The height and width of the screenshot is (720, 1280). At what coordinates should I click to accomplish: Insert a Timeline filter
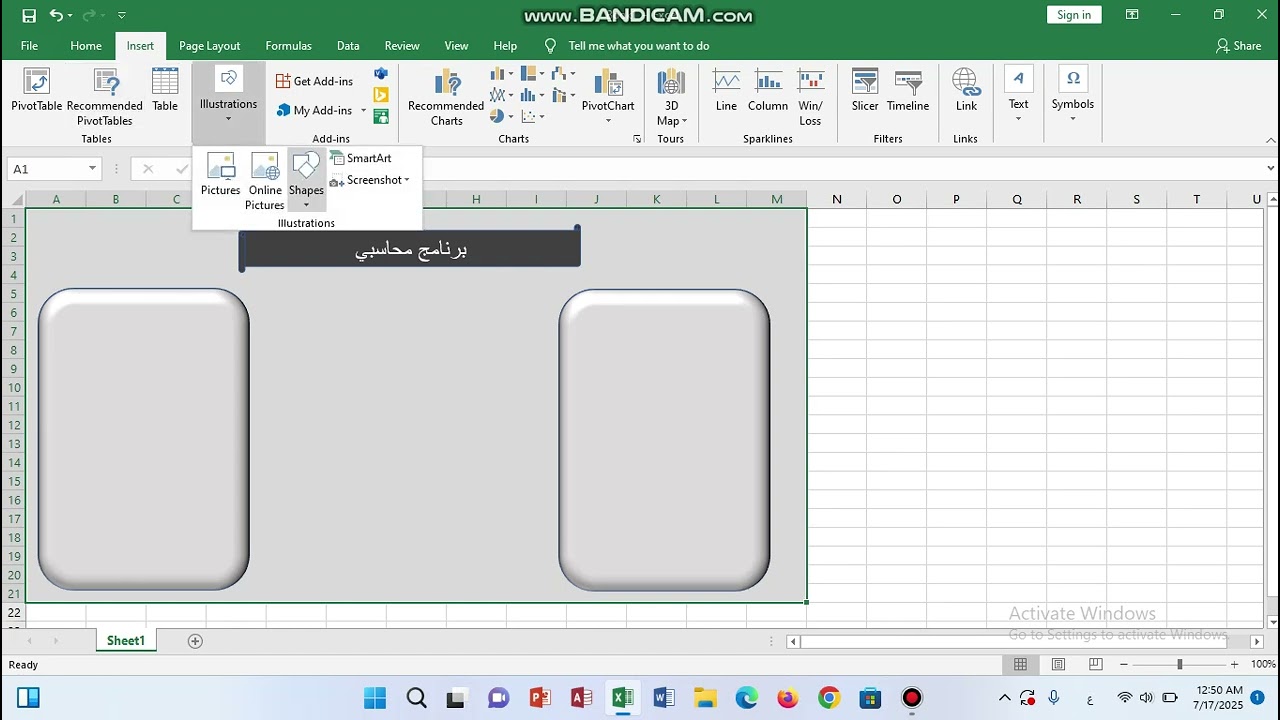(x=908, y=91)
